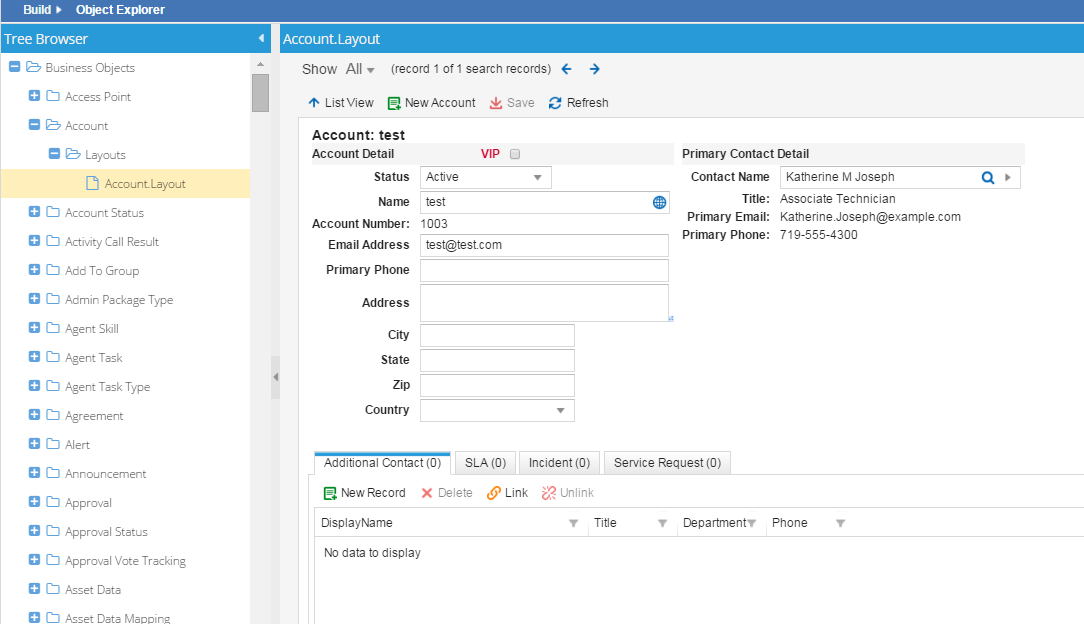Toggle the VIP checkbox
The height and width of the screenshot is (624, 1084).
[x=515, y=154]
